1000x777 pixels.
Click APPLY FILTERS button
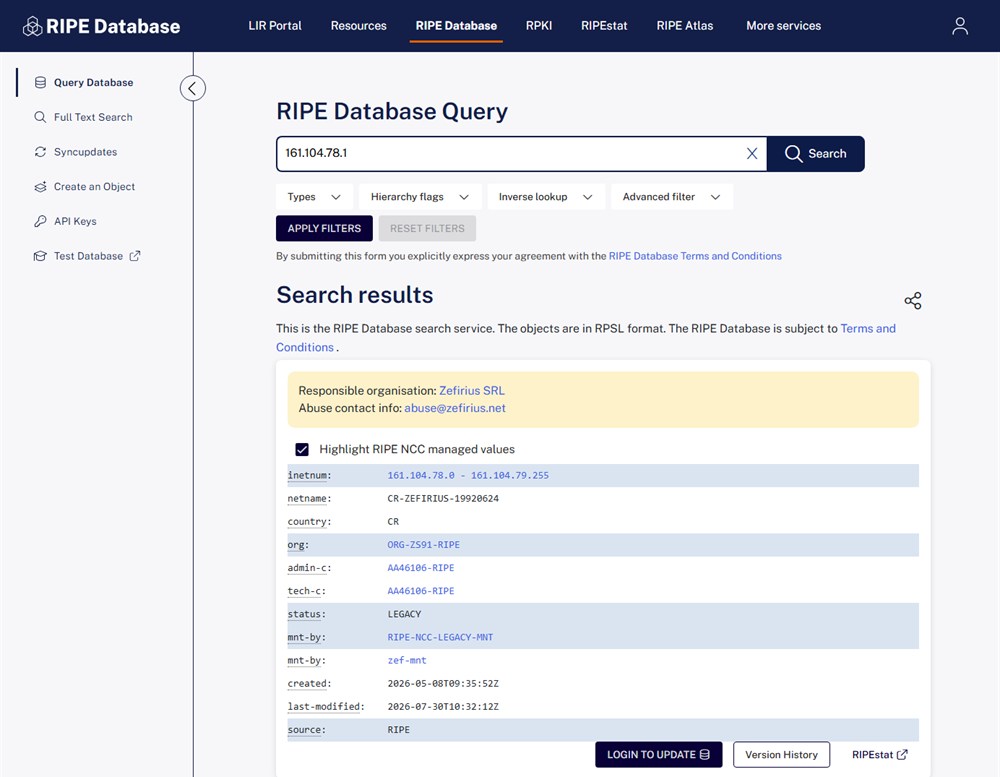coord(324,228)
